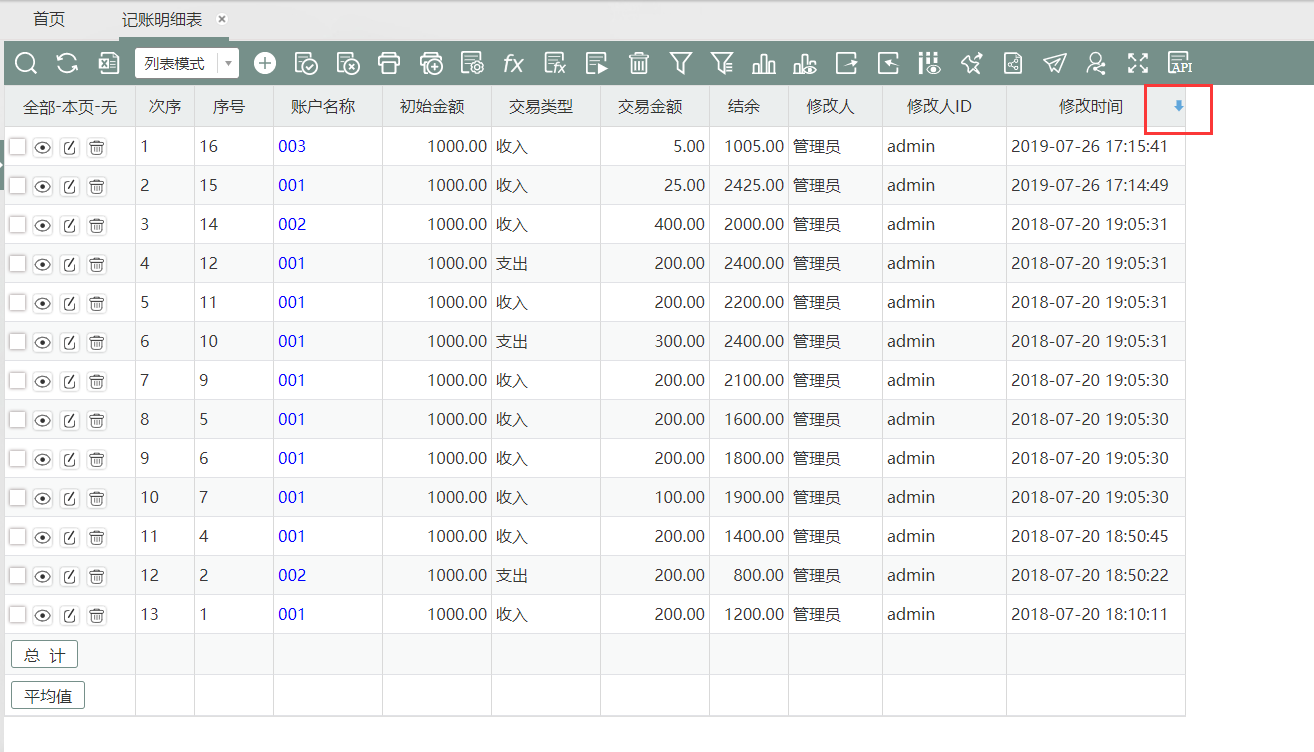Click the blue sort arrow beside 修改时间
Screen dimensions: 1314x752
coord(1179,106)
